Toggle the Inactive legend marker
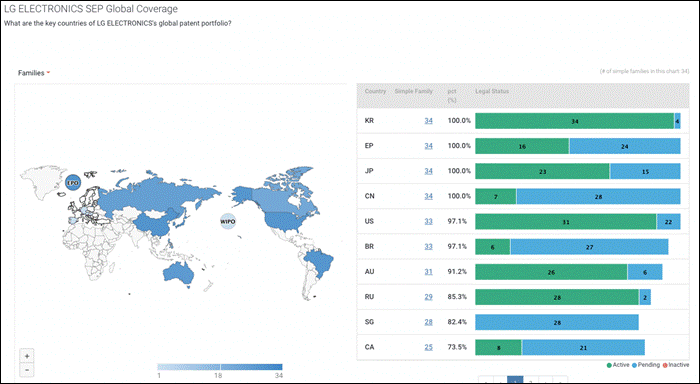 pyautogui.click(x=665, y=365)
